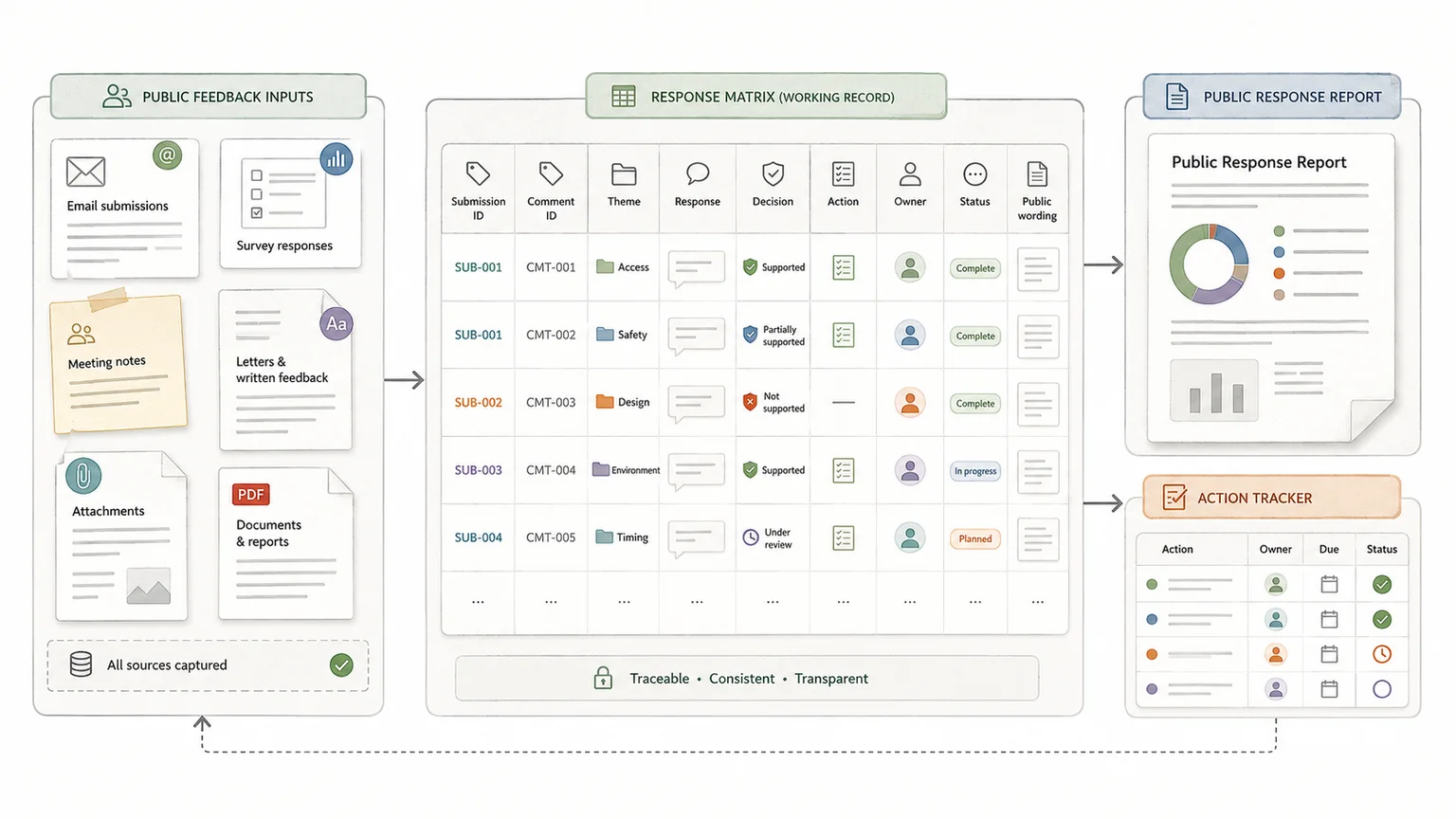Click the In progress status badge

click(x=975, y=471)
